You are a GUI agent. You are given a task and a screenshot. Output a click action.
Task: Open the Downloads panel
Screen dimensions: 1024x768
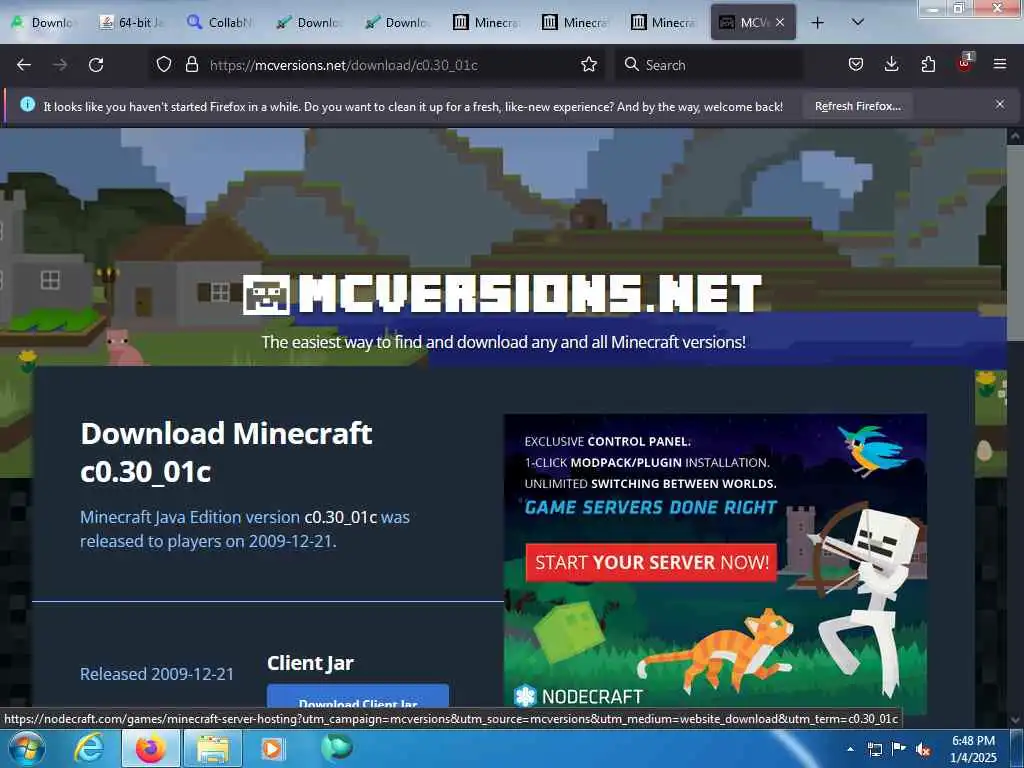(891, 64)
